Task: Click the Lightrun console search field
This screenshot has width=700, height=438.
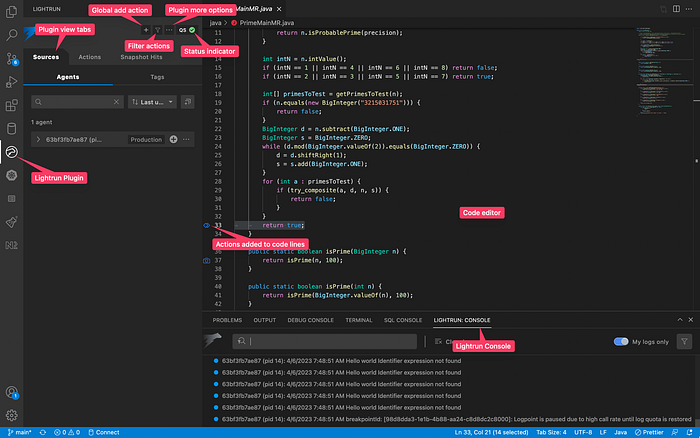Action: click(325, 342)
